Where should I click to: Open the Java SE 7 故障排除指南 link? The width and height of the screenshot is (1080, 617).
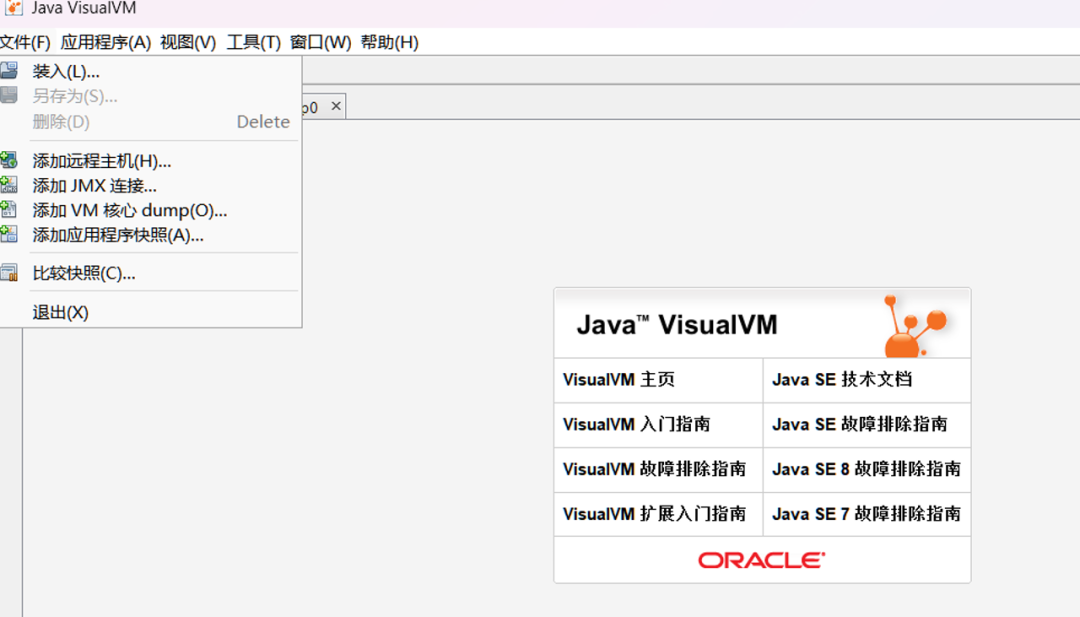coord(866,514)
